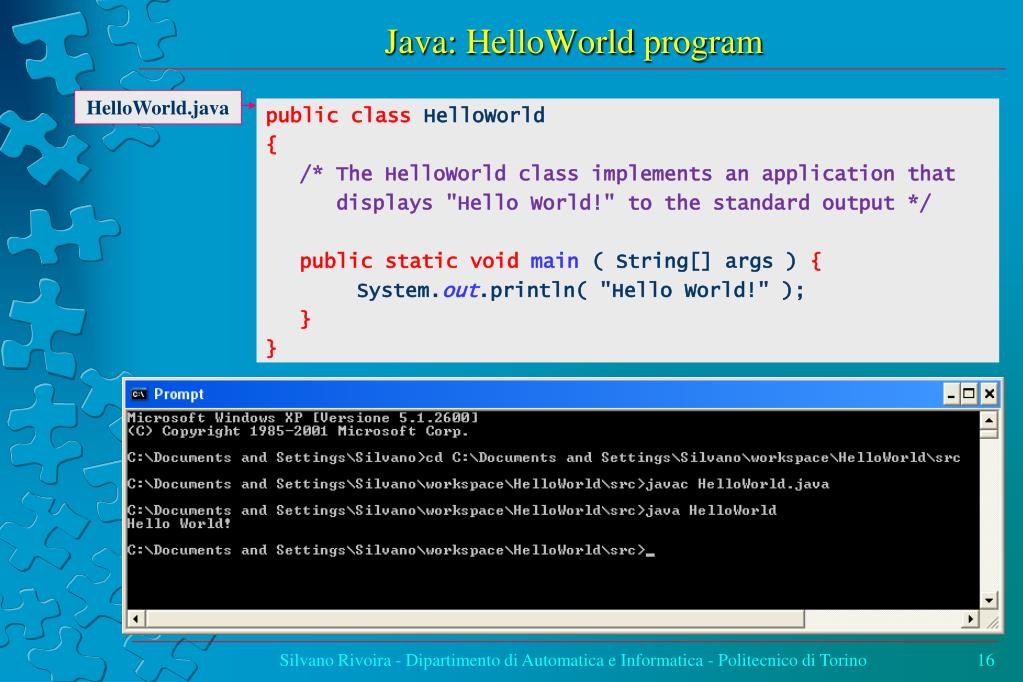Viewport: 1023px width, 682px height.
Task: Click the last prompt line with cursor
Action: click(x=391, y=550)
